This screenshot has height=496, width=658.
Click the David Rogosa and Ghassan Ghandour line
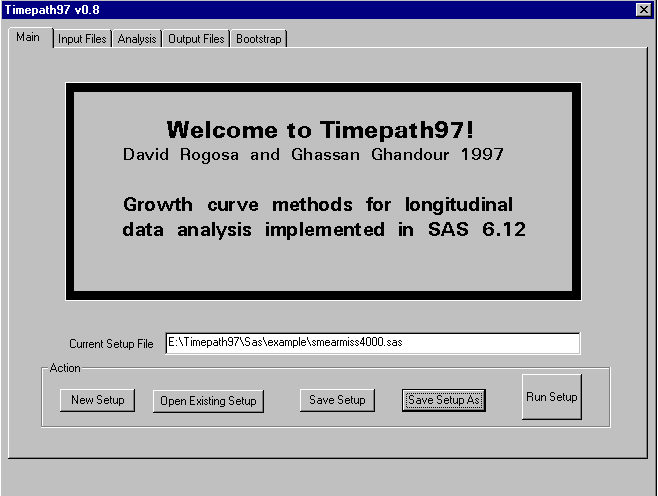click(x=313, y=155)
